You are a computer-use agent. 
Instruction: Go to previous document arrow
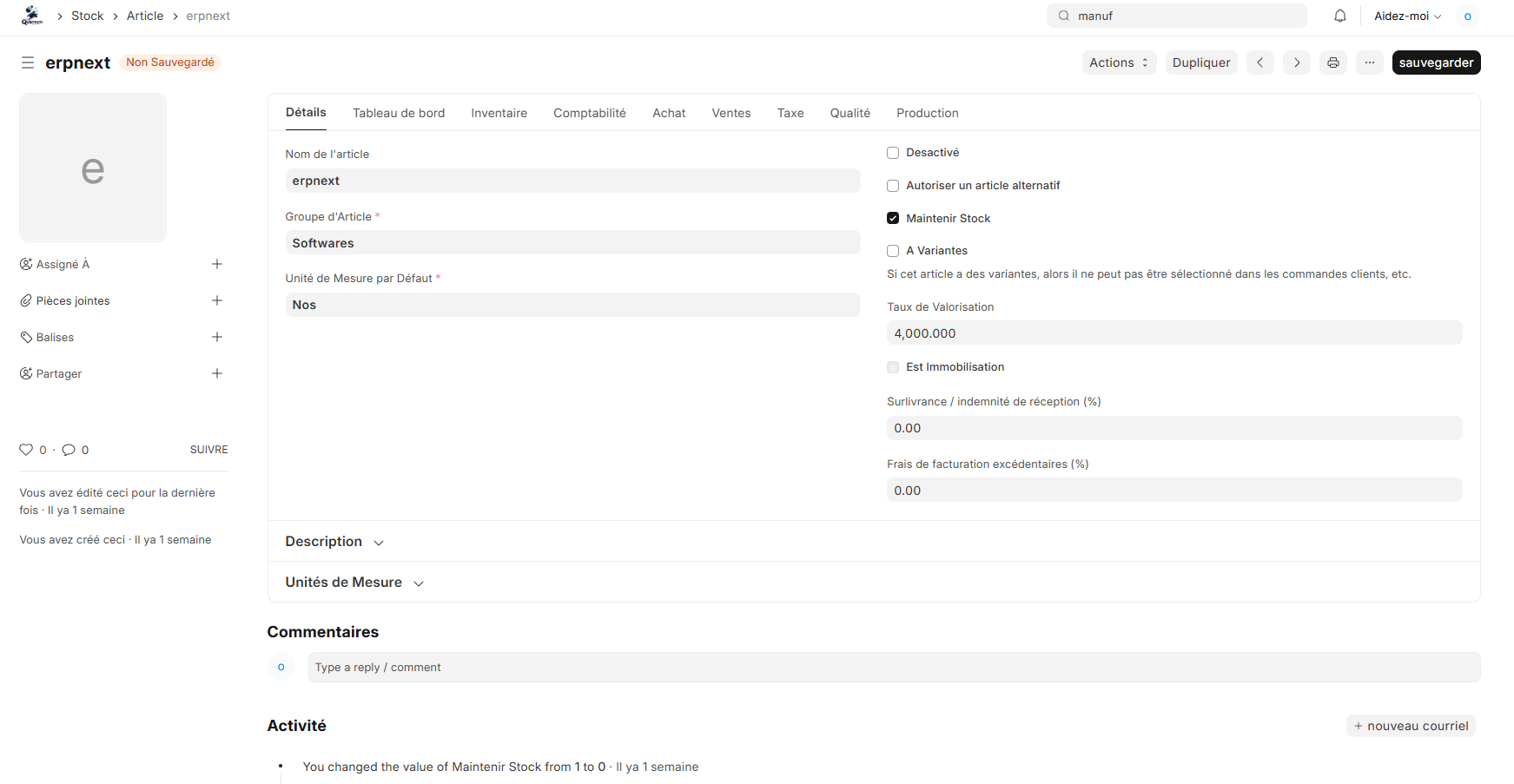1260,63
